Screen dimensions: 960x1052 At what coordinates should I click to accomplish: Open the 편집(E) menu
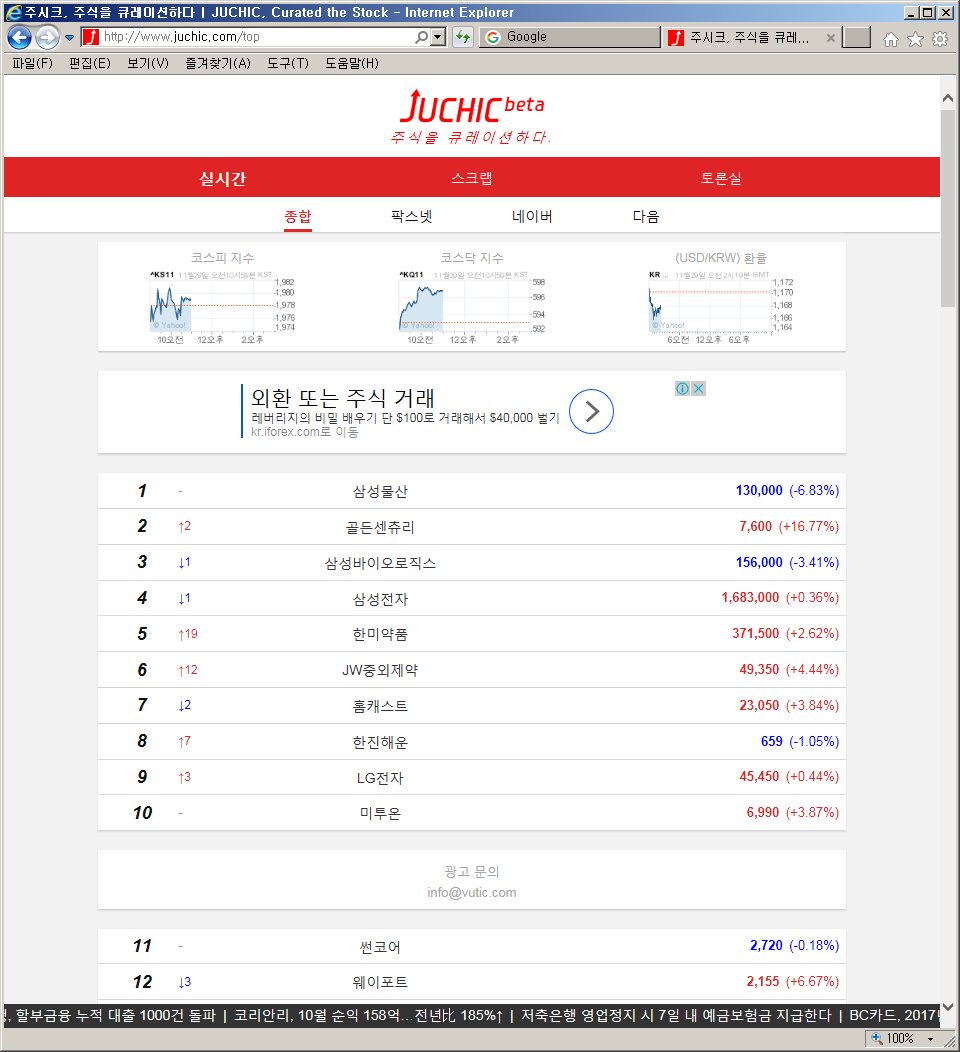point(90,63)
